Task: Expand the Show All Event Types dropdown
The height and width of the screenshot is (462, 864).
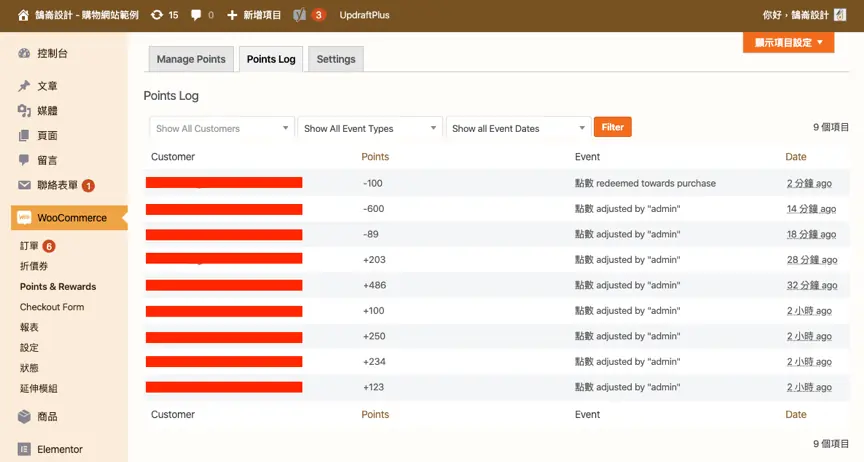Action: pyautogui.click(x=370, y=128)
